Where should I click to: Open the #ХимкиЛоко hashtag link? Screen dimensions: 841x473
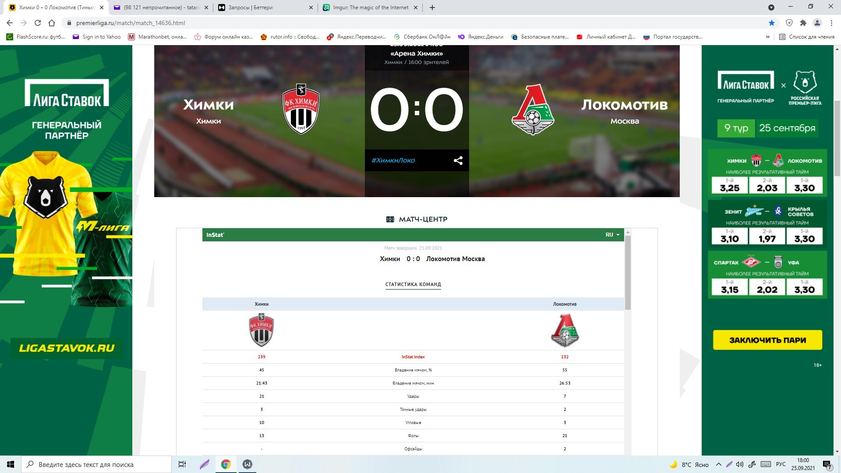pyautogui.click(x=393, y=160)
